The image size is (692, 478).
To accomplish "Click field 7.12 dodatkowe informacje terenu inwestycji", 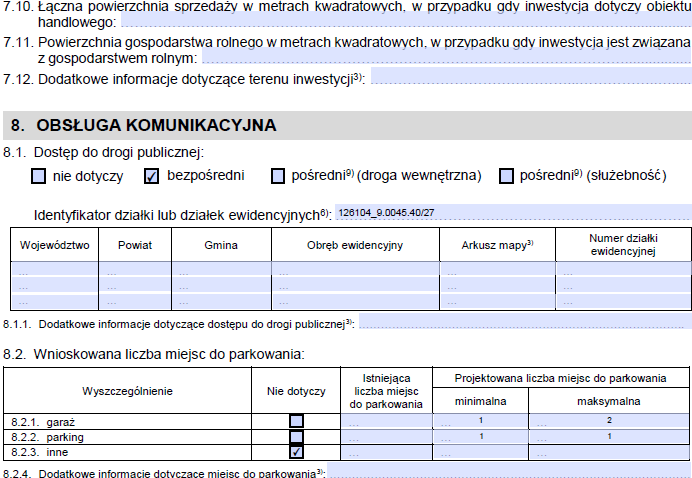I will [x=530, y=77].
